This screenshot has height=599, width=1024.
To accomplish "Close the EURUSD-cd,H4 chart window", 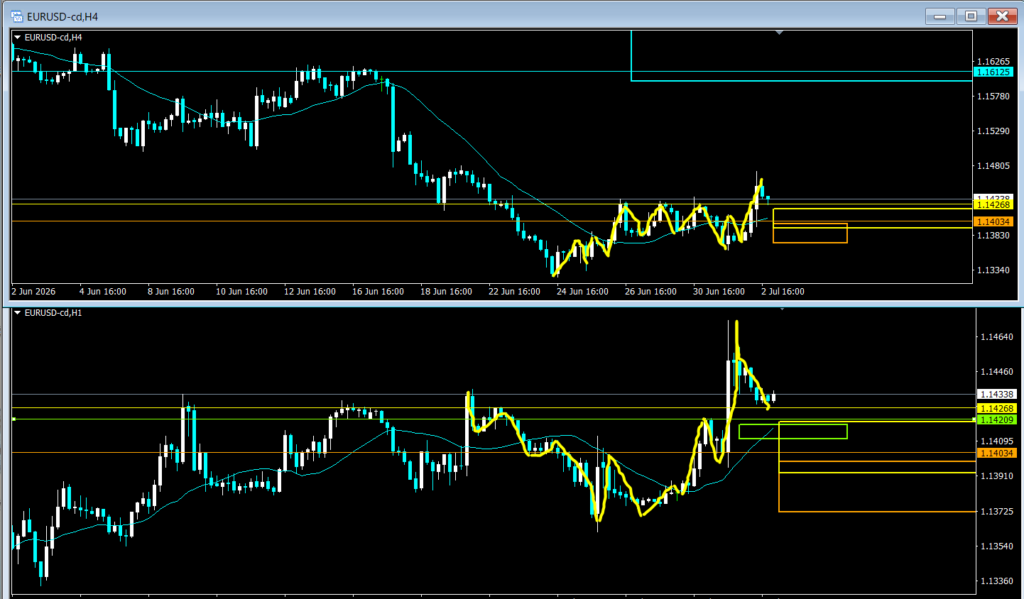I will click(x=1002, y=16).
